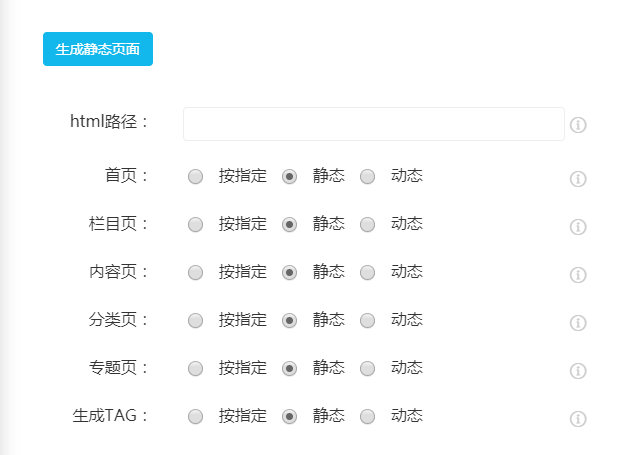
Task: Click info icon on 生成TAG row
Action: pyautogui.click(x=578, y=419)
